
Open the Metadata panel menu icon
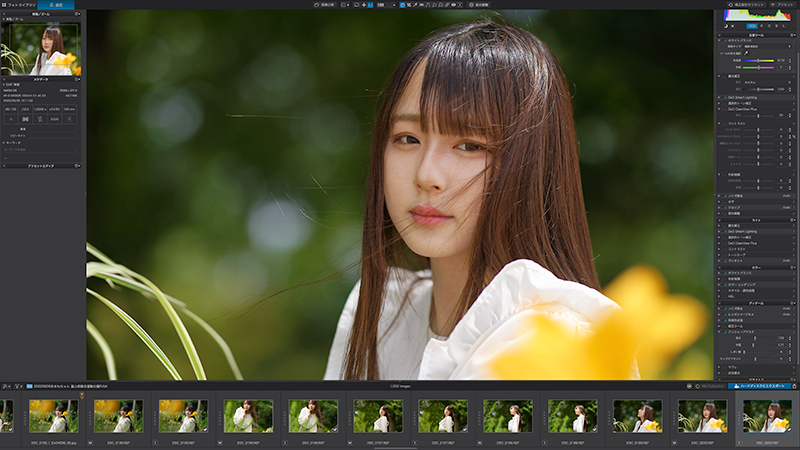pyautogui.click(x=78, y=80)
